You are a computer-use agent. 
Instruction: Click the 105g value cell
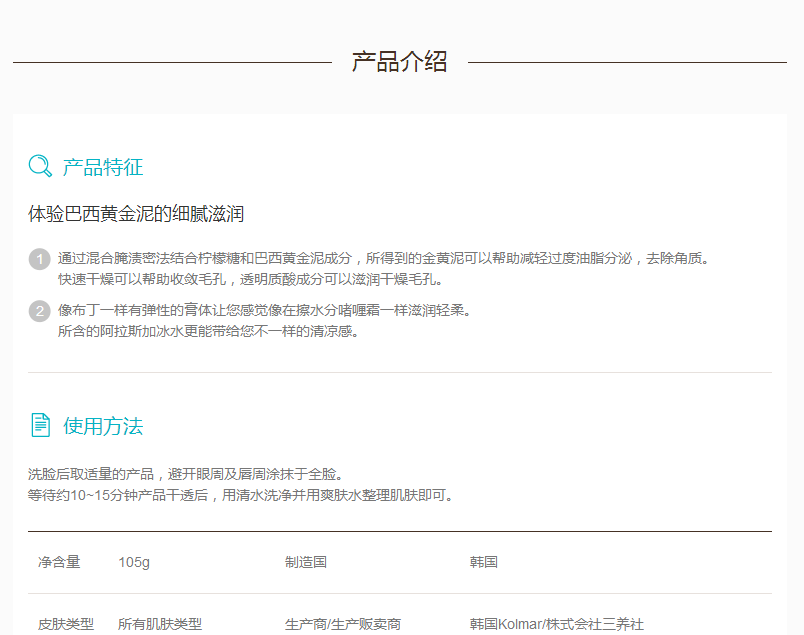click(x=134, y=562)
